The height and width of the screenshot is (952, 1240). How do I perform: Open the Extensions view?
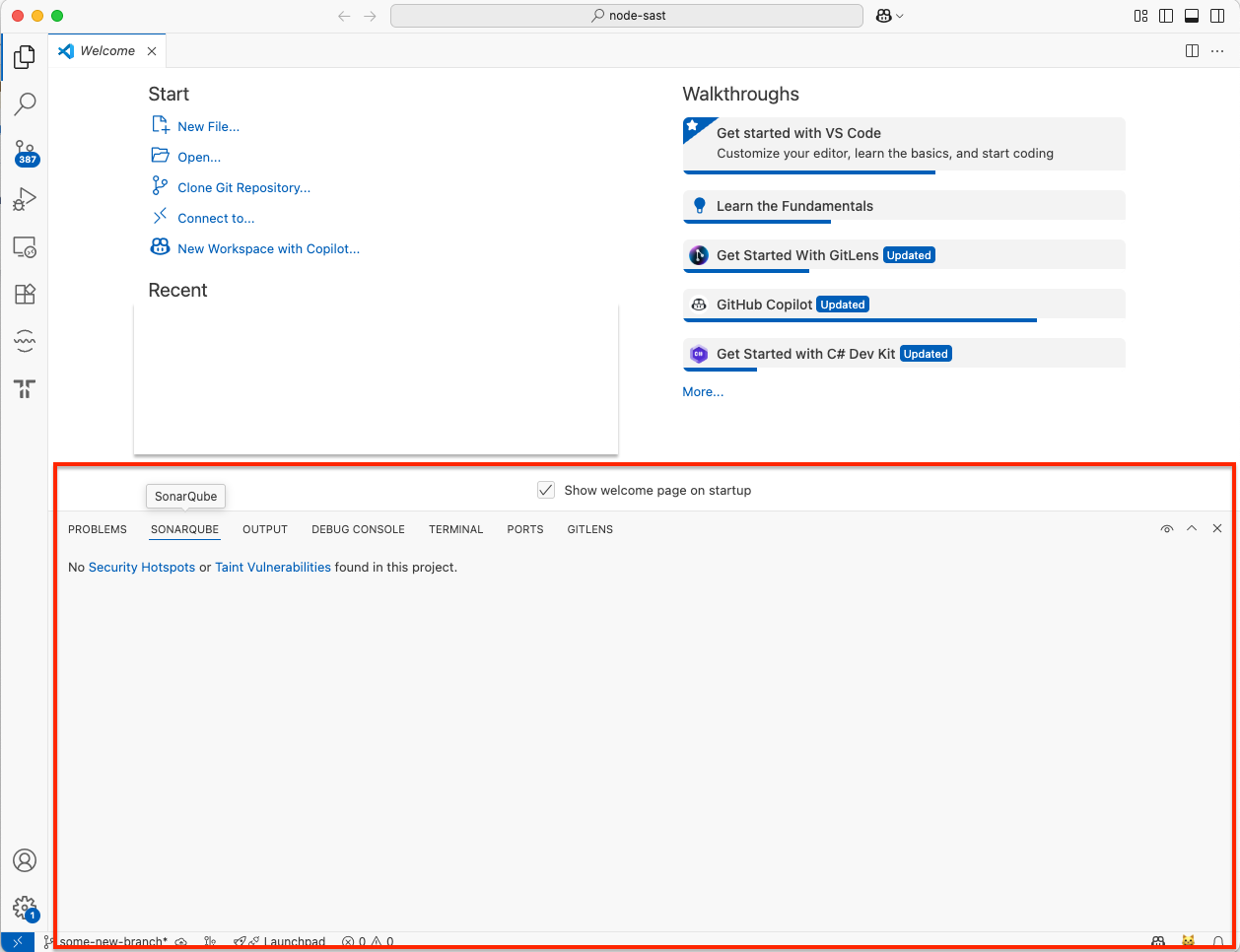point(25,294)
